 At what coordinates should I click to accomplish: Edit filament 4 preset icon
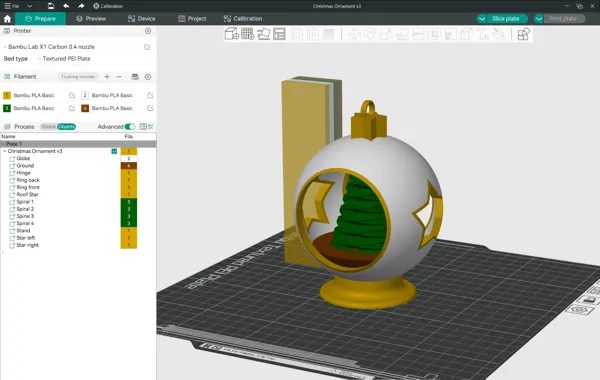(x=150, y=108)
